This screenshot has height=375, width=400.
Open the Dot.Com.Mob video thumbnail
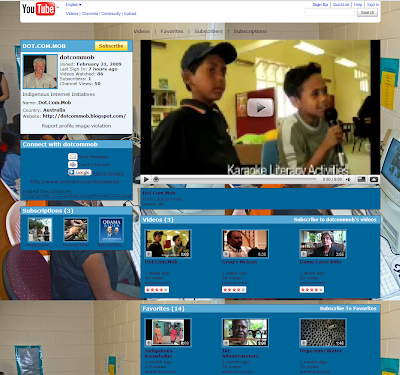[x=168, y=244]
